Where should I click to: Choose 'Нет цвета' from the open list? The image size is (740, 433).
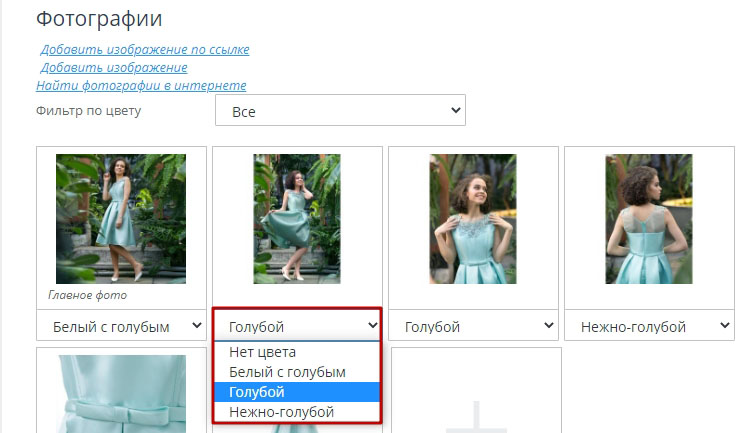262,352
